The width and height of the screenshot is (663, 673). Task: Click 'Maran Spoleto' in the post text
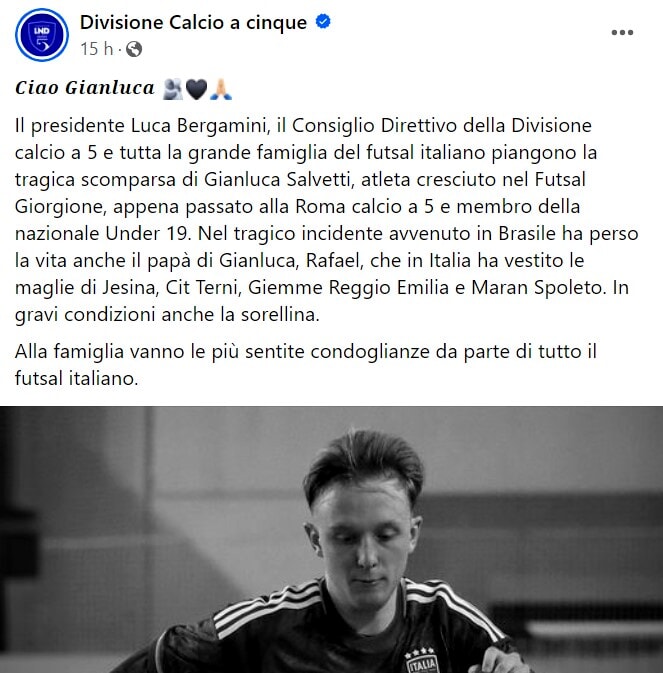click(537, 288)
